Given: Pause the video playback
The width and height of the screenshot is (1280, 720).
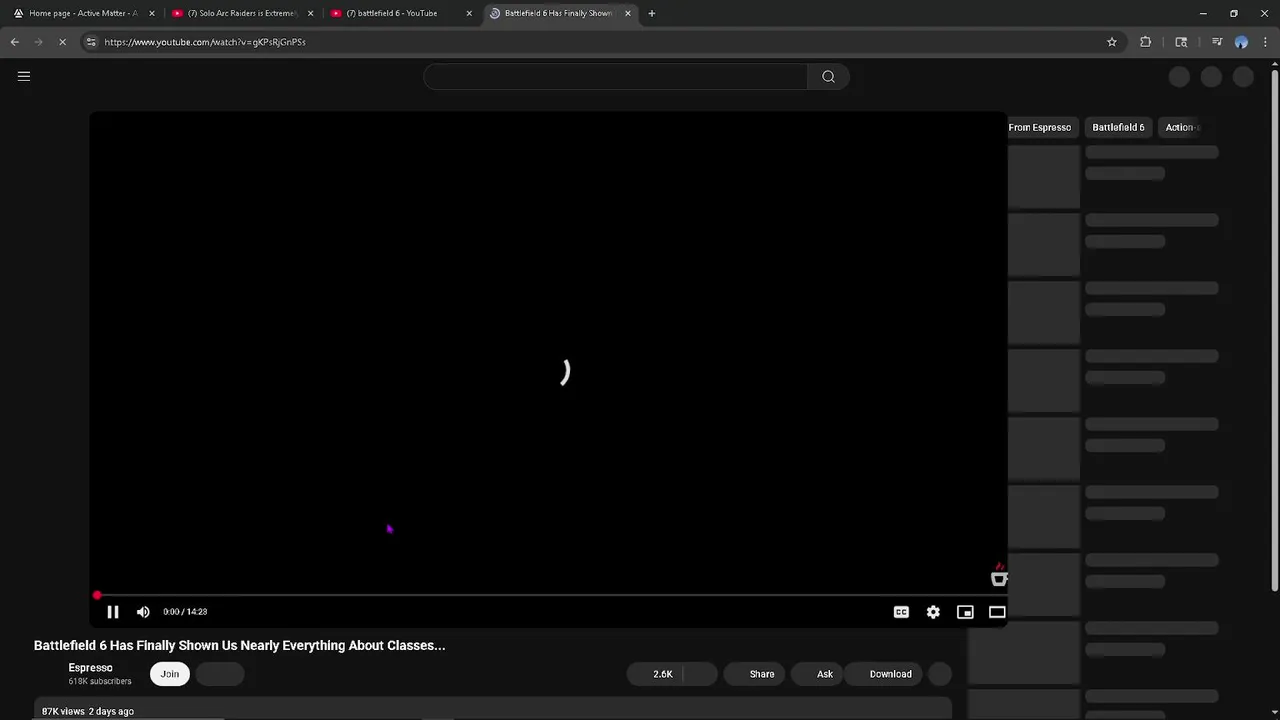Looking at the screenshot, I should (x=113, y=612).
